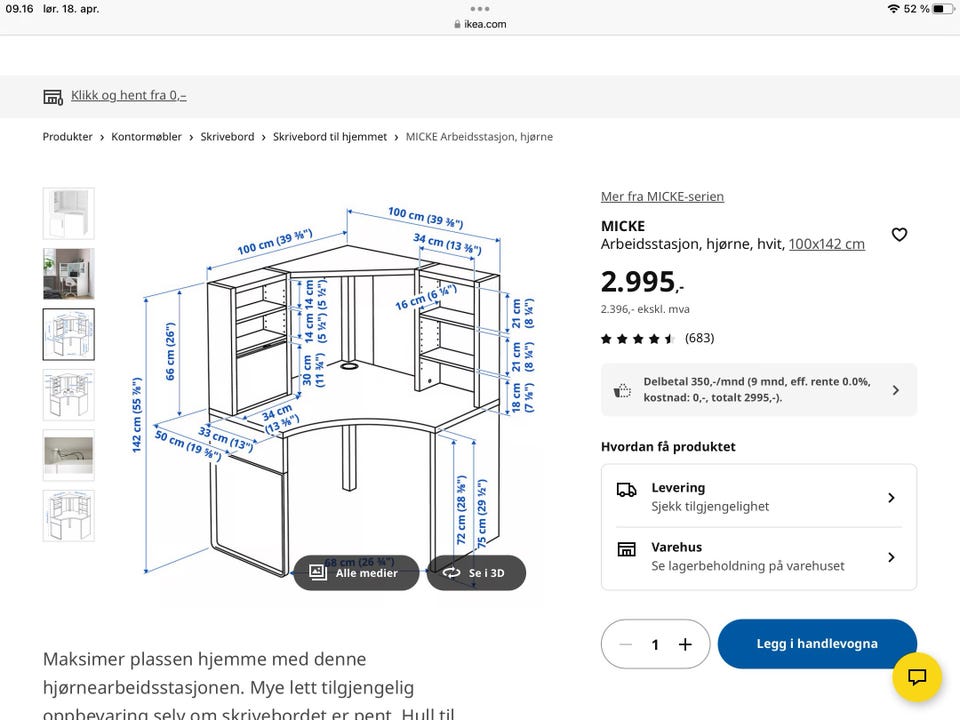The image size is (960, 720).
Task: Tap the warehouse icon in Varehus row
Action: [626, 549]
